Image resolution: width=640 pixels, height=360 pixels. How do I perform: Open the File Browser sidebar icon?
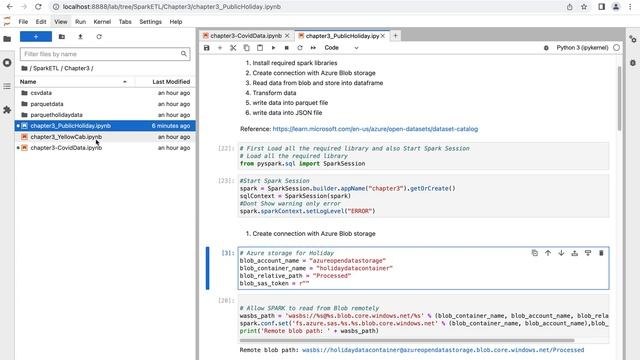(7, 39)
